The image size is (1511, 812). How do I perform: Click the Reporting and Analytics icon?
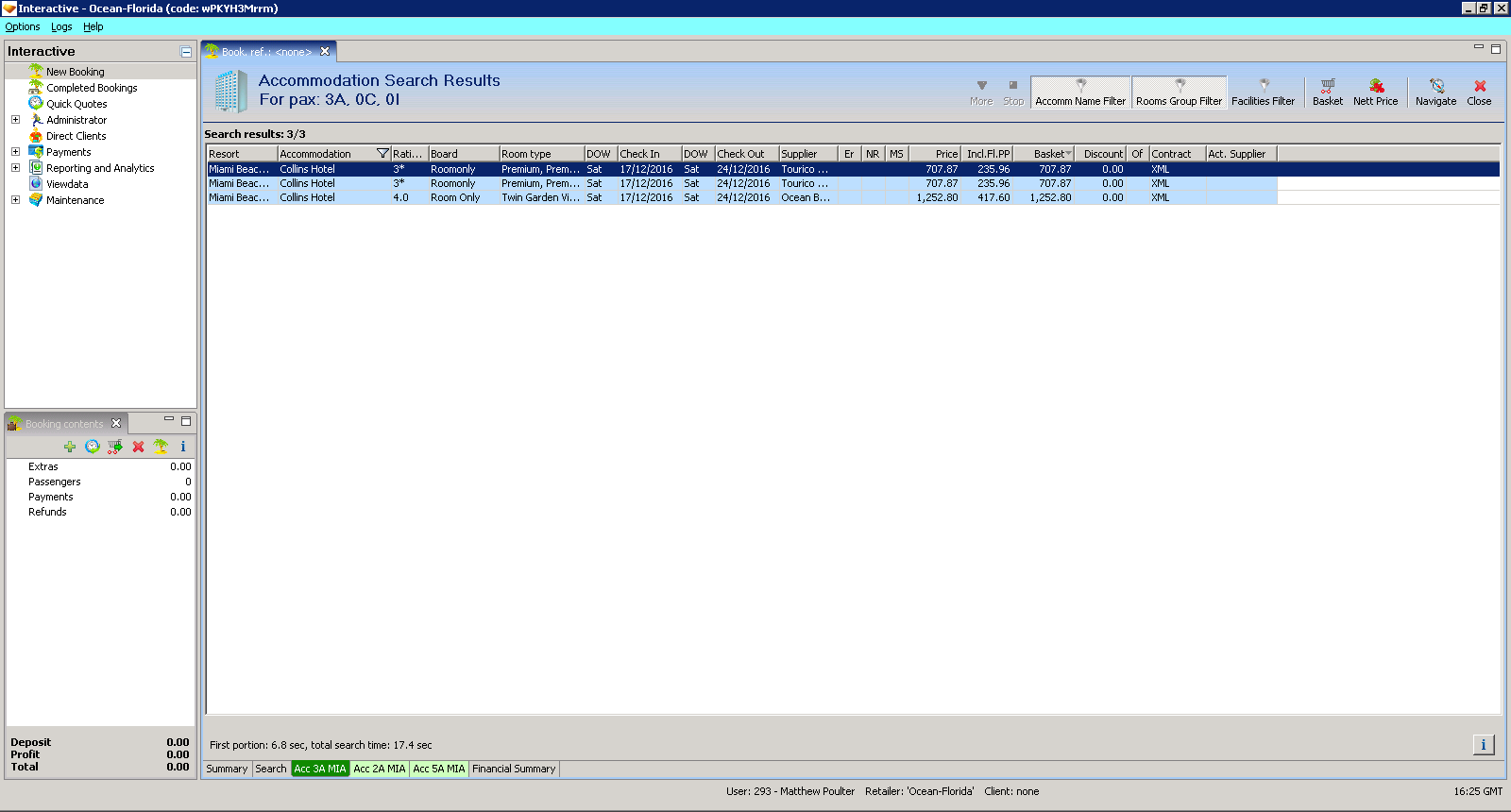36,168
